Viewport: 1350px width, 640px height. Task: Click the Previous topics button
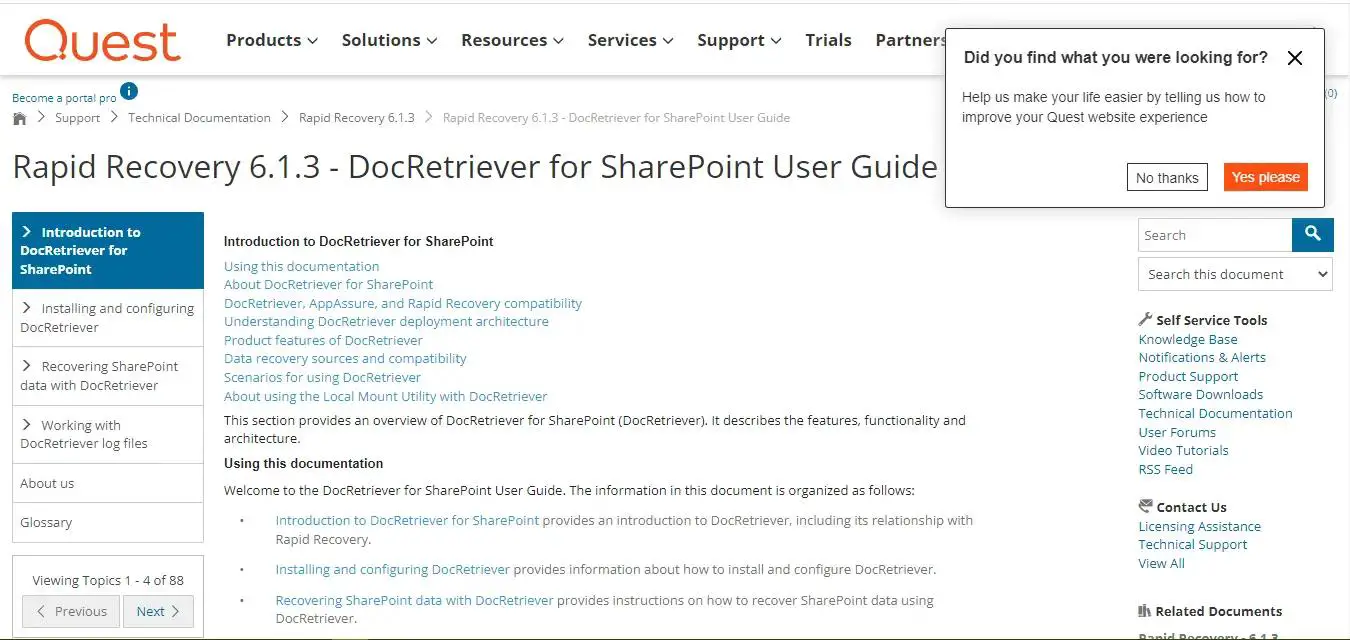(71, 611)
